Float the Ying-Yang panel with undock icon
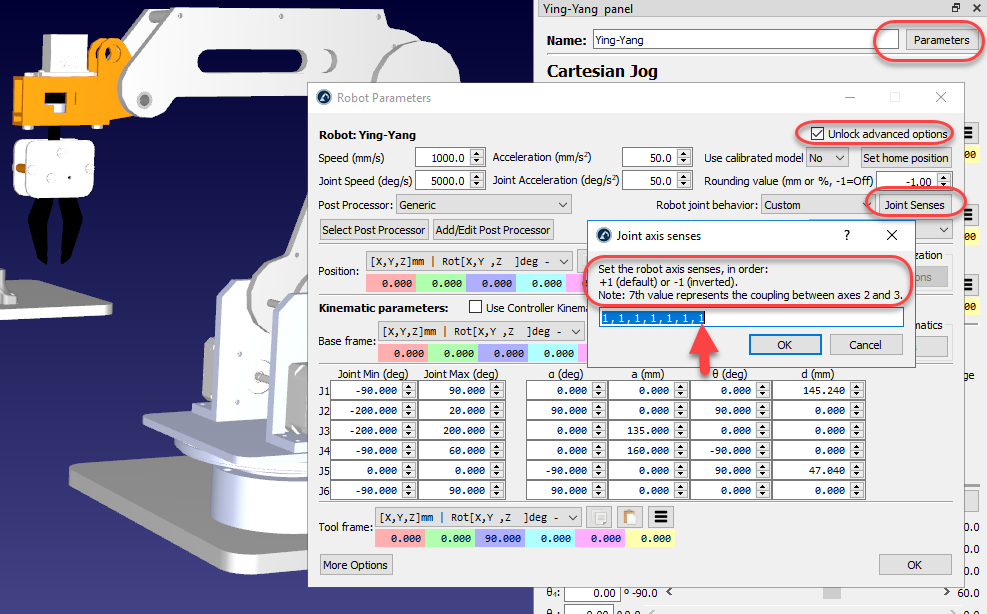Image resolution: width=987 pixels, height=614 pixels. coord(956,8)
